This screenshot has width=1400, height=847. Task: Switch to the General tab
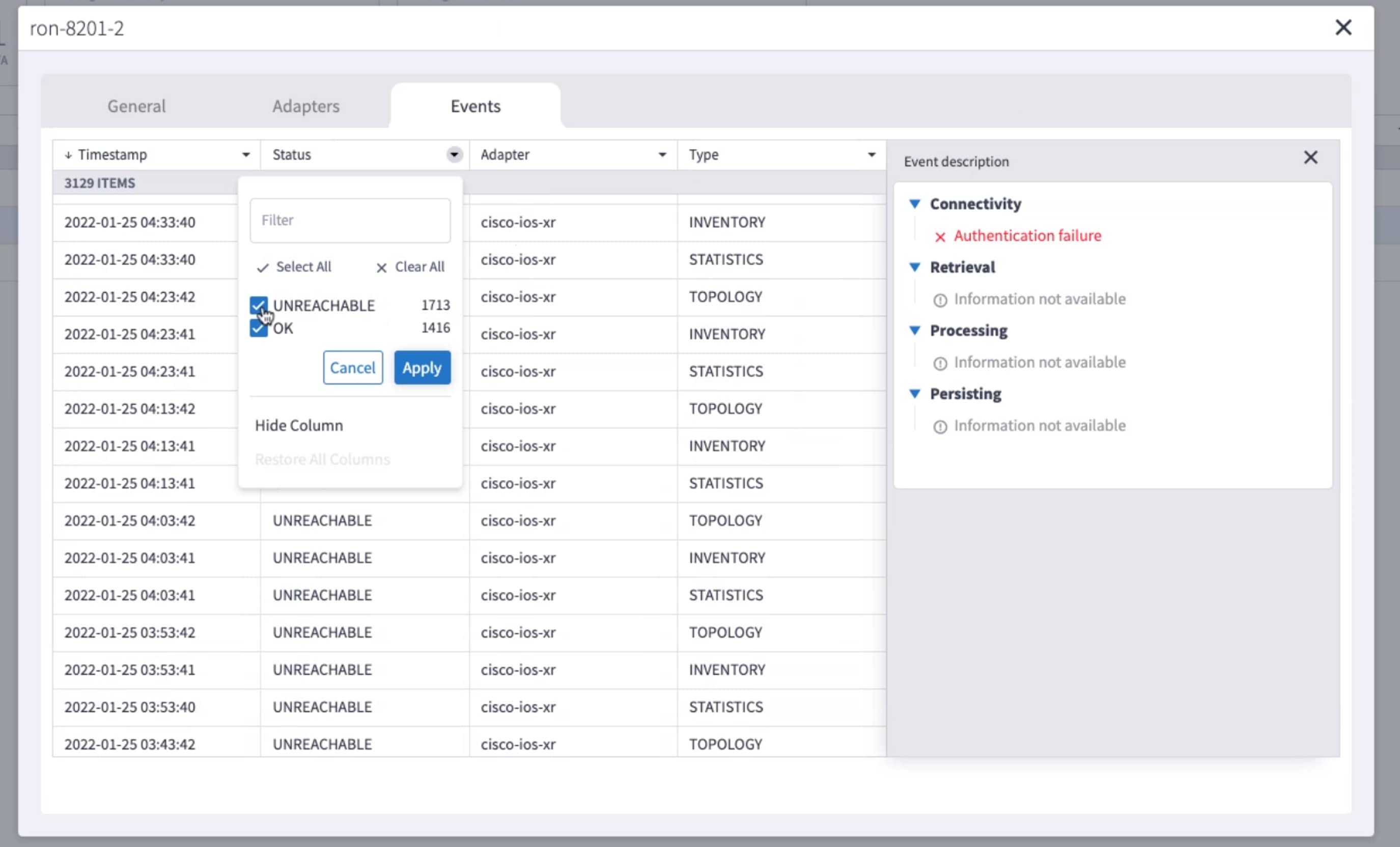click(136, 106)
